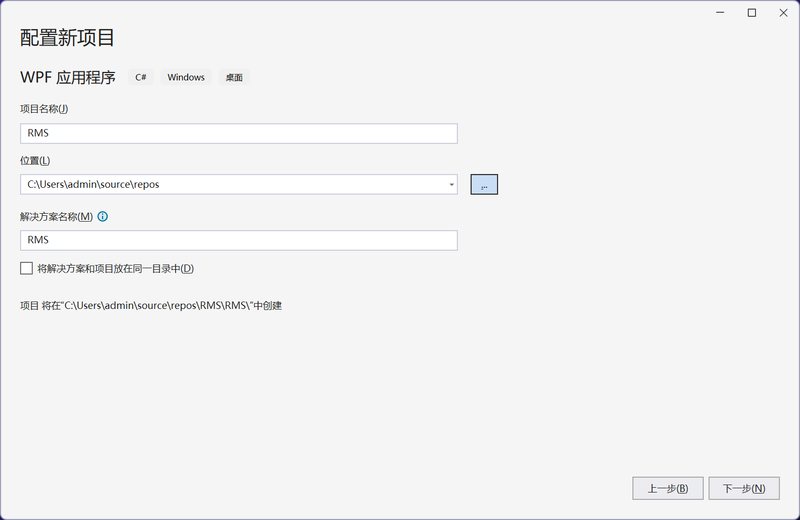This screenshot has height=520, width=800.
Task: Click the 项目名称(J) label
Action: pos(44,109)
